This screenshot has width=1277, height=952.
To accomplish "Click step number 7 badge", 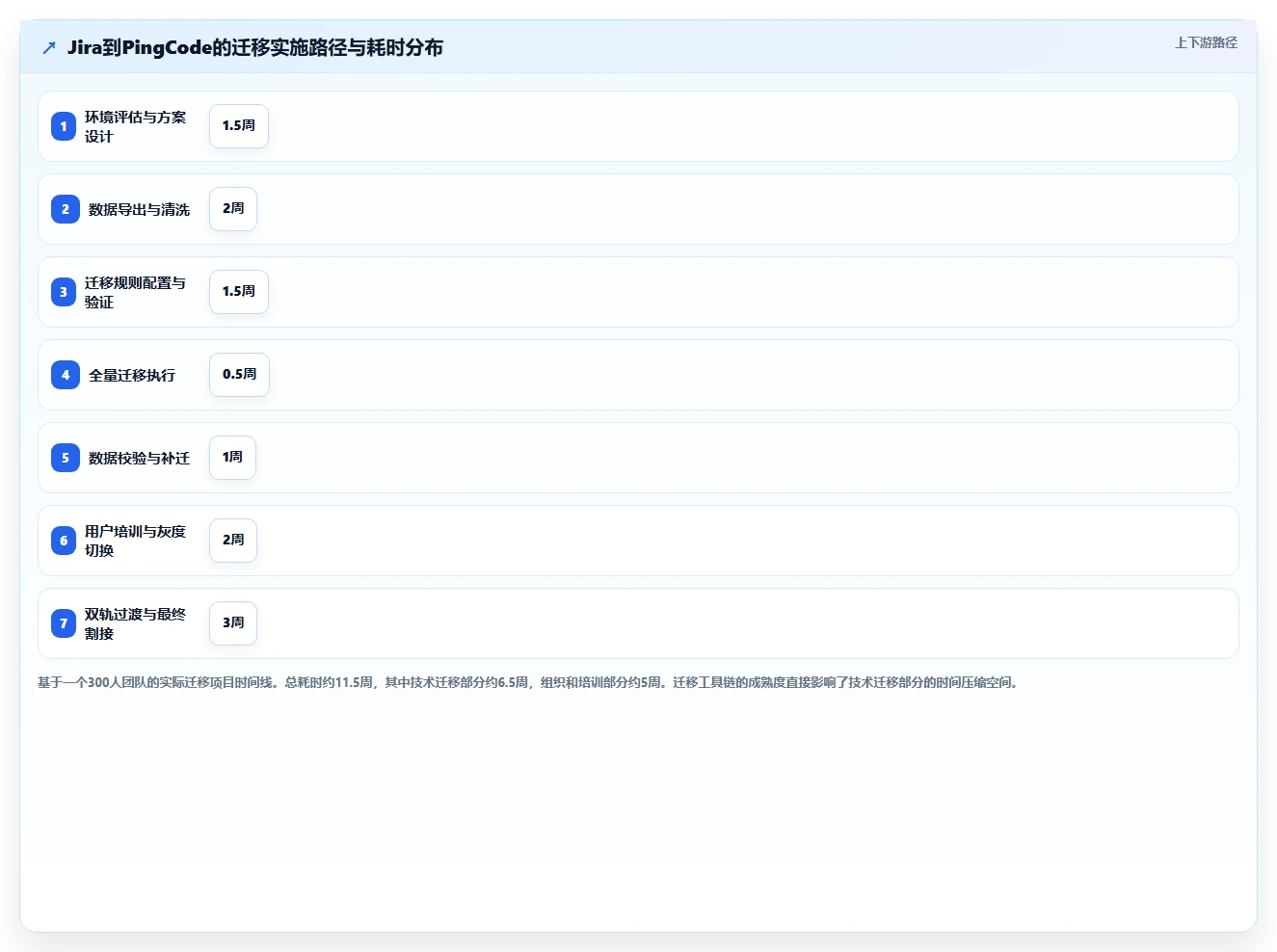I will (x=64, y=623).
